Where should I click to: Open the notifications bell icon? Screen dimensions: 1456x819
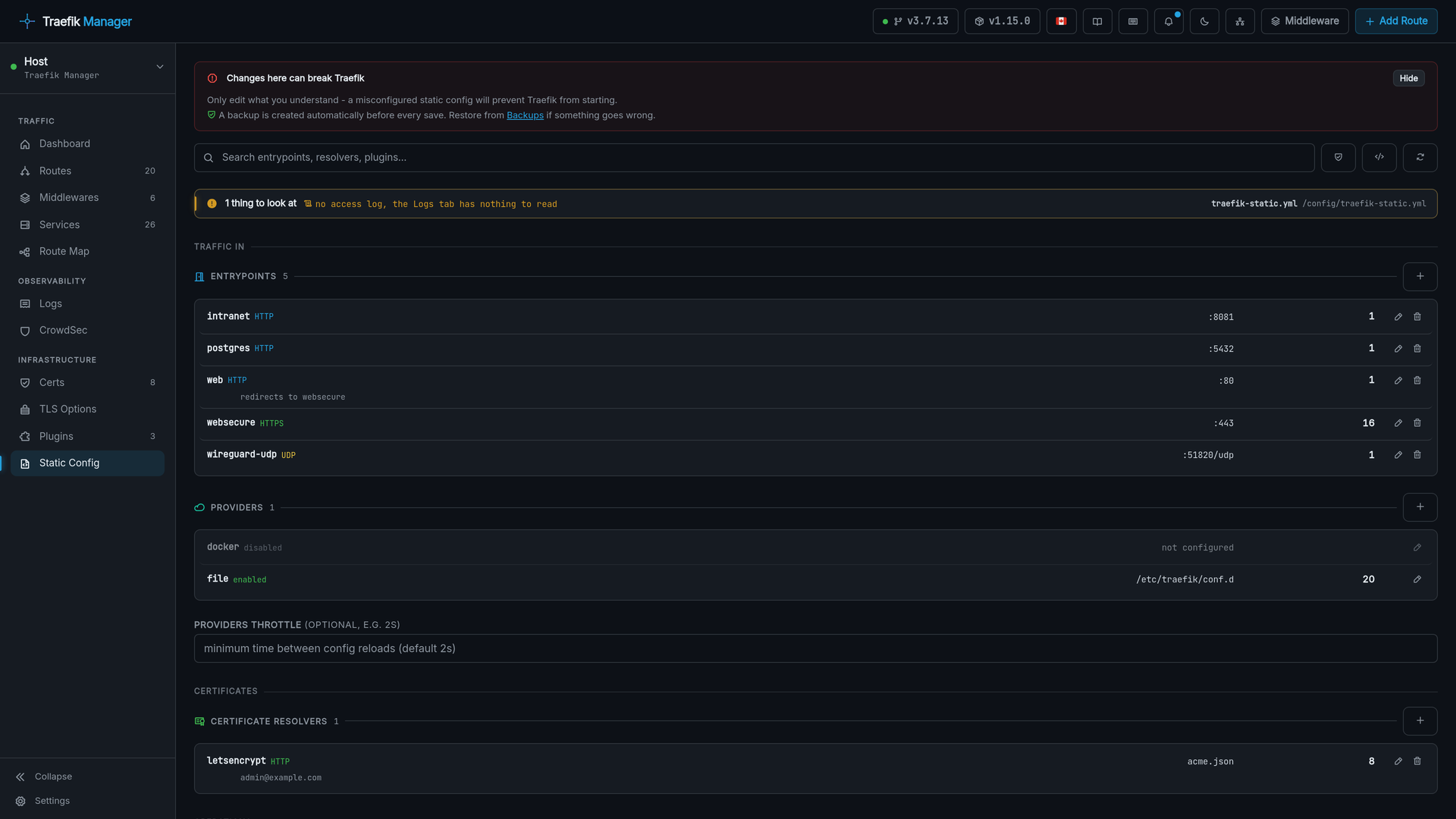1169,21
